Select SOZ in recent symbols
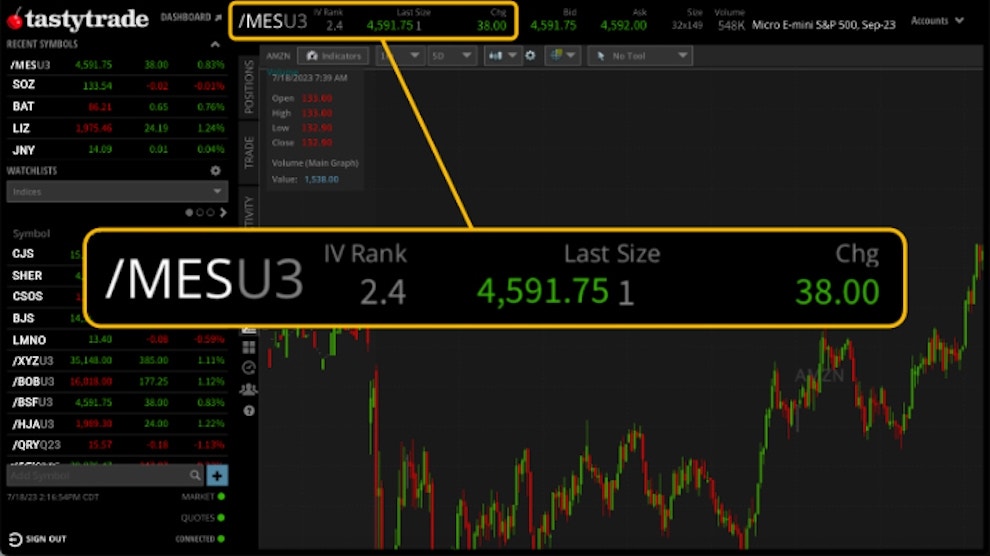 117,85
